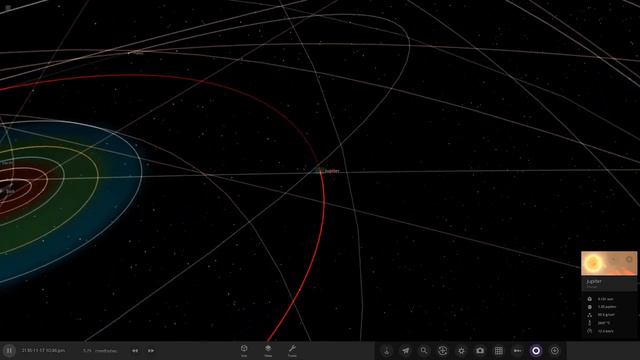Image resolution: width=640 pixels, height=360 pixels.
Task: Toggle the highlighted purple ring orbits button
Action: pos(536,351)
